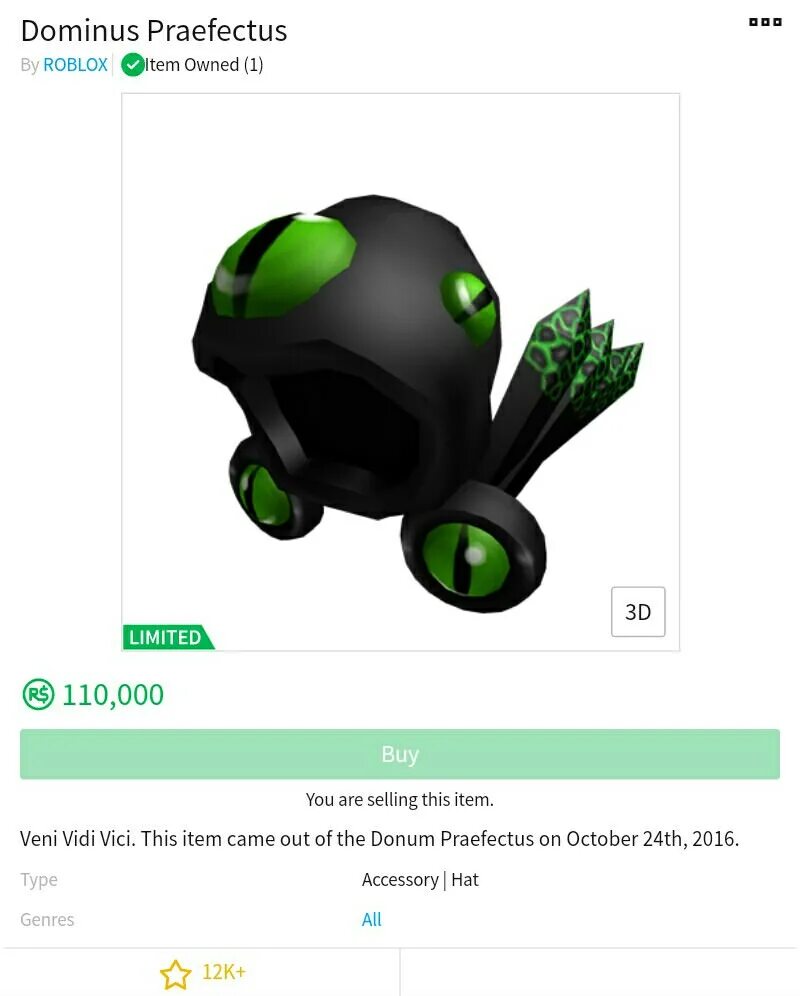The height and width of the screenshot is (996, 800).
Task: Click the You are selling this item notice
Action: click(x=400, y=799)
